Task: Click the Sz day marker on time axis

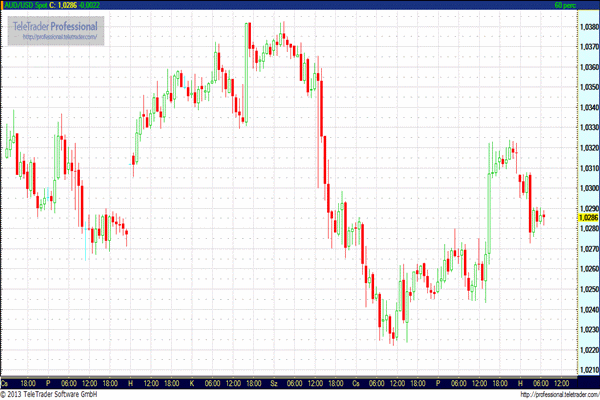Action: point(274,383)
